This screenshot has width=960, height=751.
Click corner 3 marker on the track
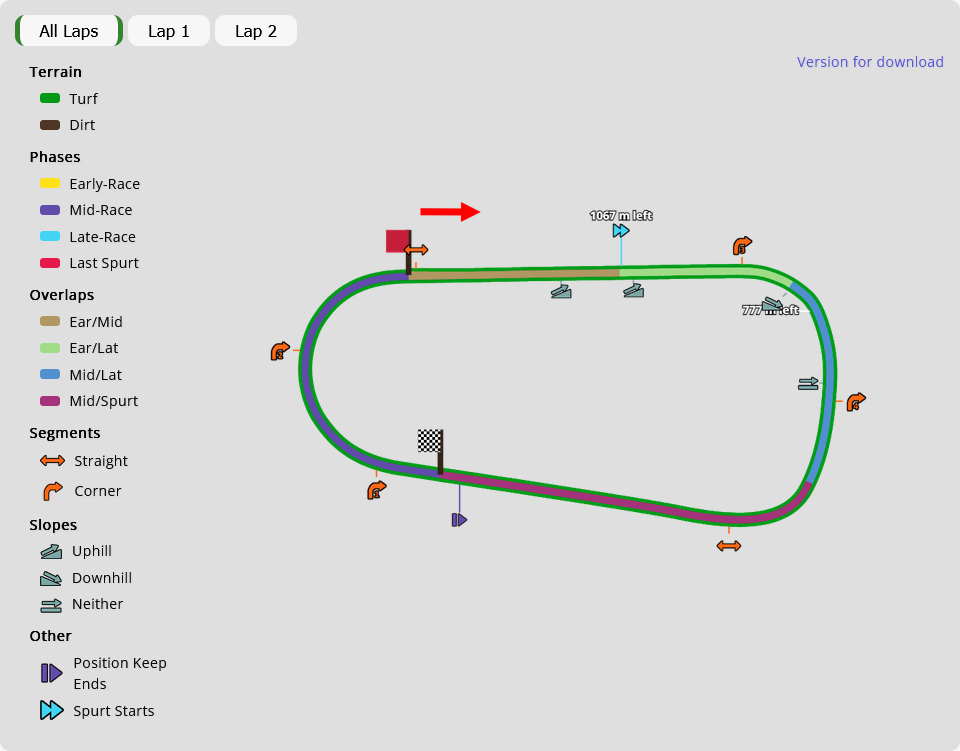coord(742,246)
